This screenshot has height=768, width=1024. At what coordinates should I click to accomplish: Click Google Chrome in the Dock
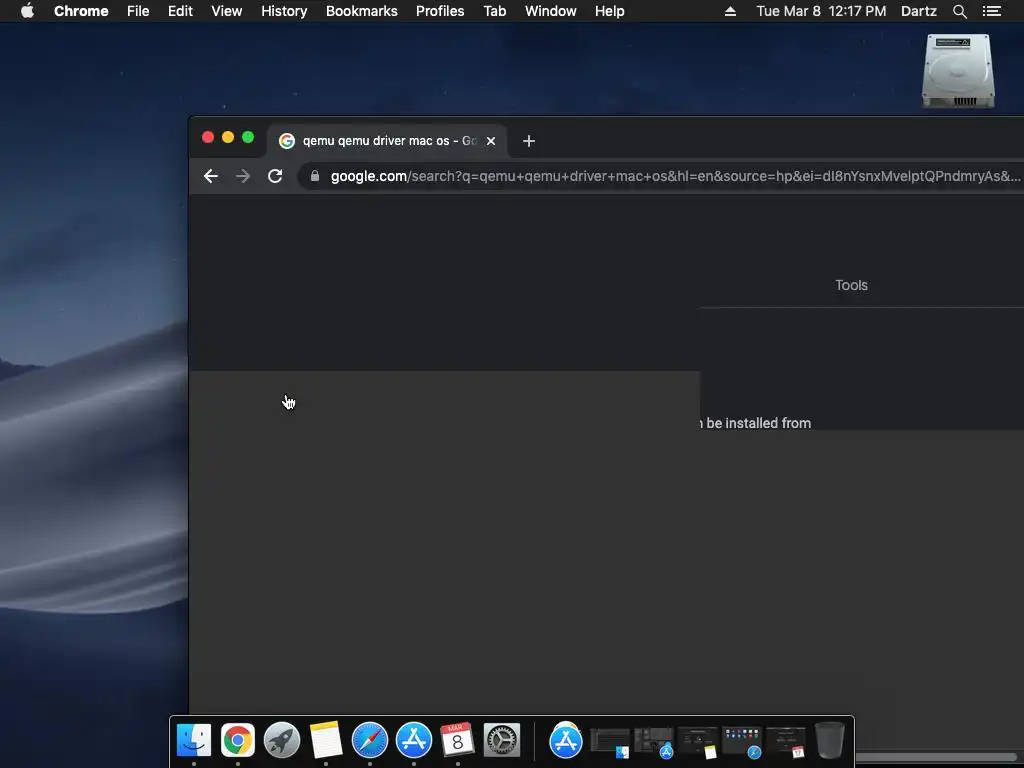(238, 740)
